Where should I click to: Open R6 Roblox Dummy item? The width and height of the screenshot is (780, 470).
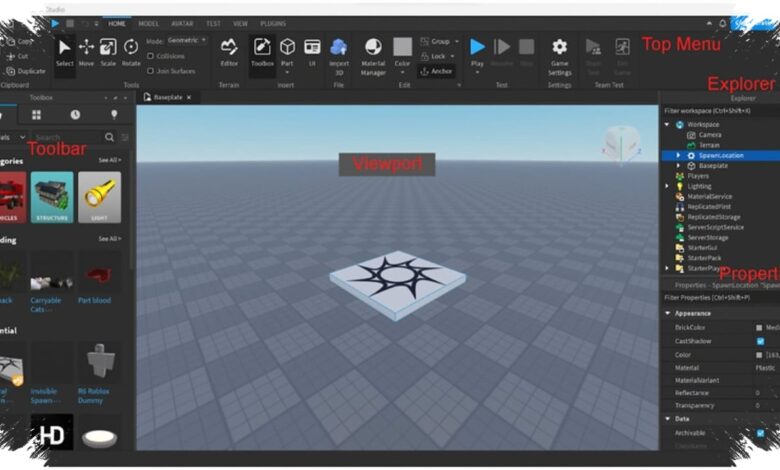click(x=99, y=373)
